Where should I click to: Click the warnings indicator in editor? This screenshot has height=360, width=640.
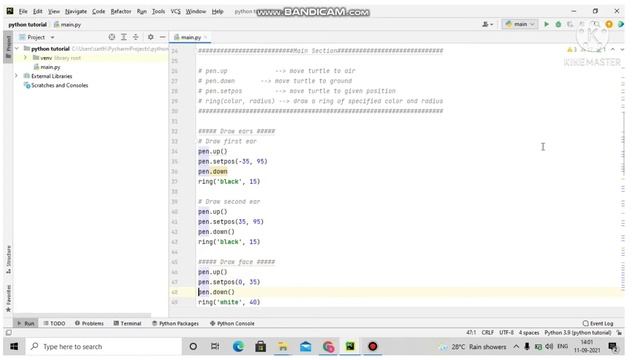(572, 49)
